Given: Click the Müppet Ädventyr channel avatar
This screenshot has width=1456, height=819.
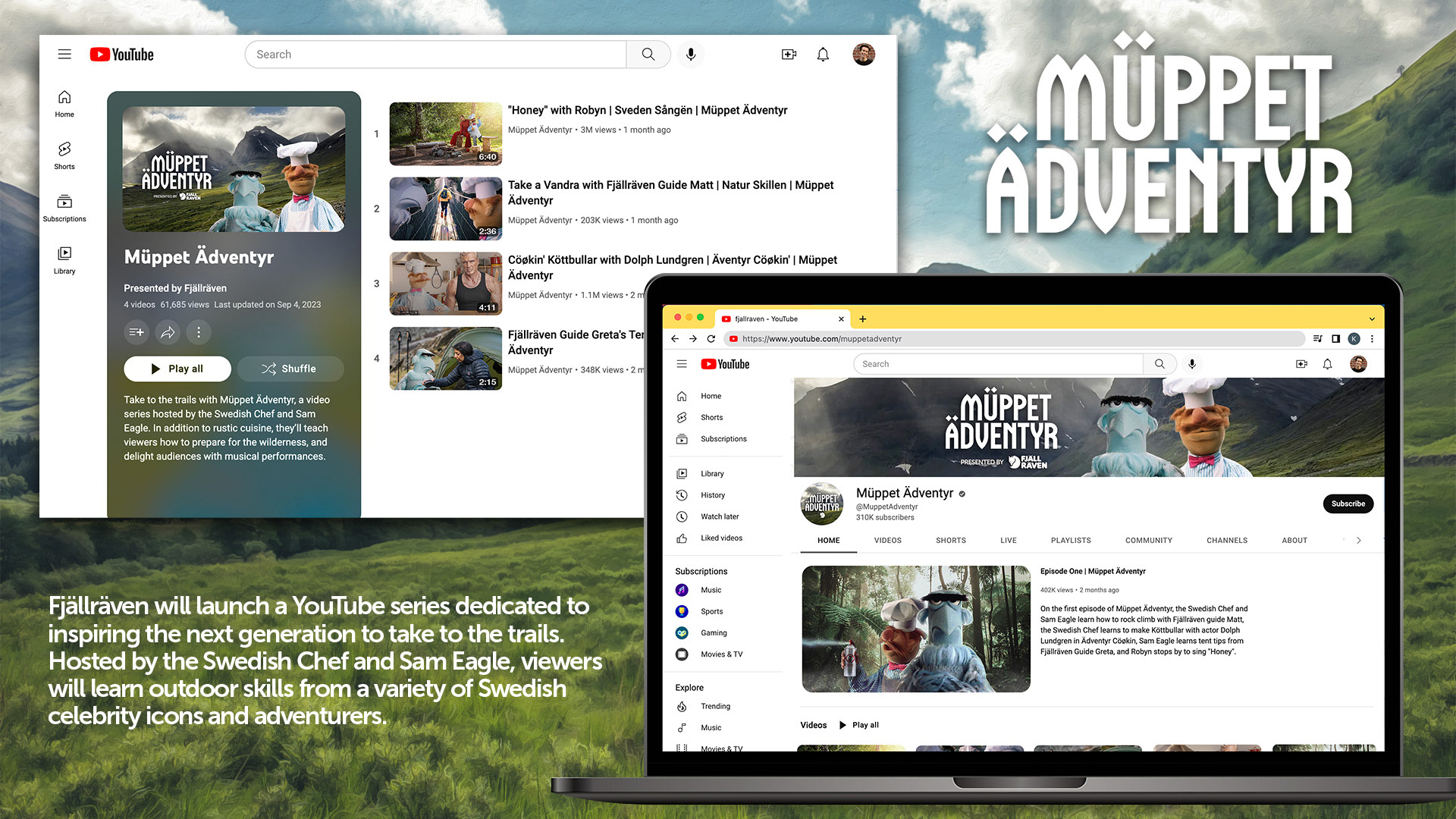Looking at the screenshot, I should pos(822,504).
